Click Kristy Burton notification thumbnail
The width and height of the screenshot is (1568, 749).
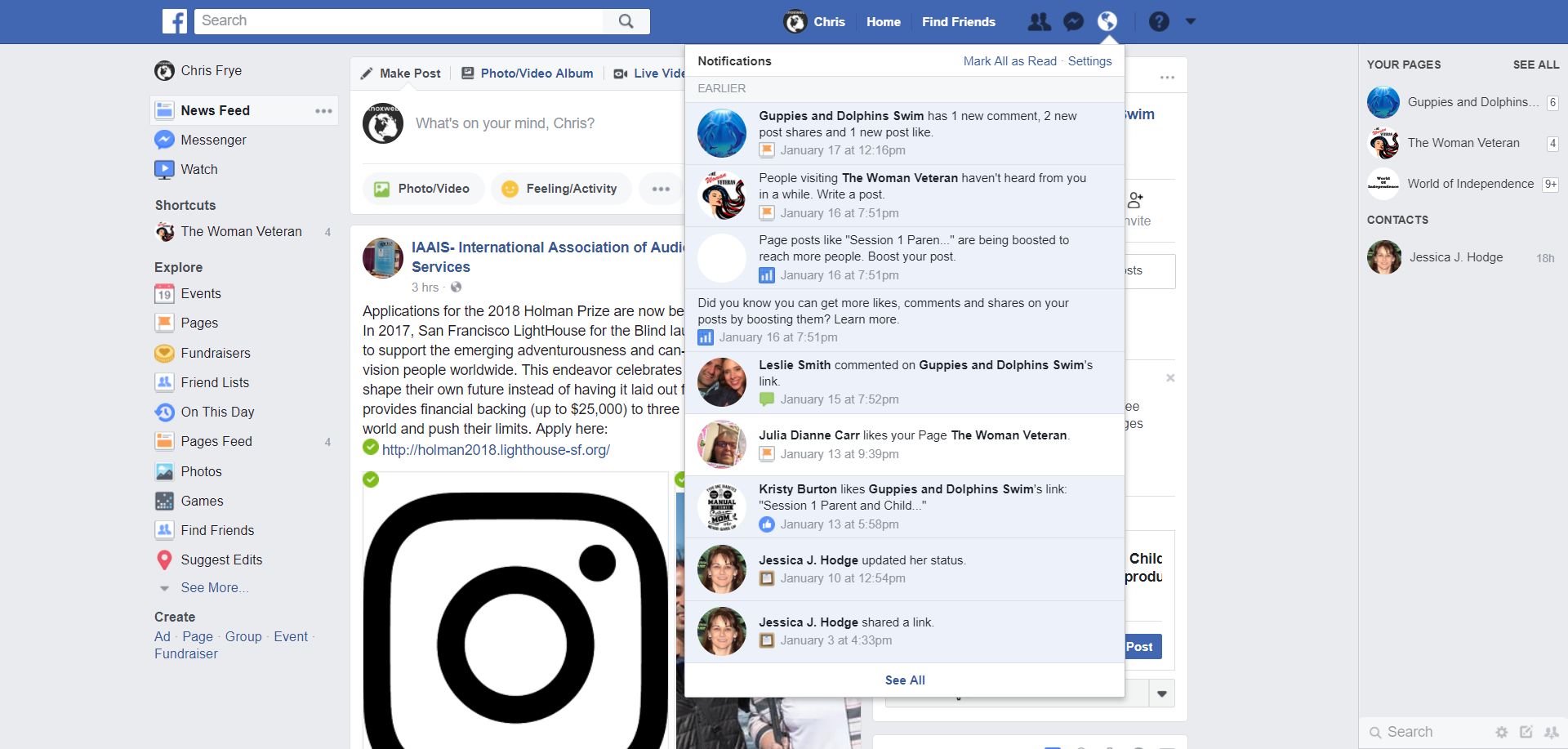[722, 506]
